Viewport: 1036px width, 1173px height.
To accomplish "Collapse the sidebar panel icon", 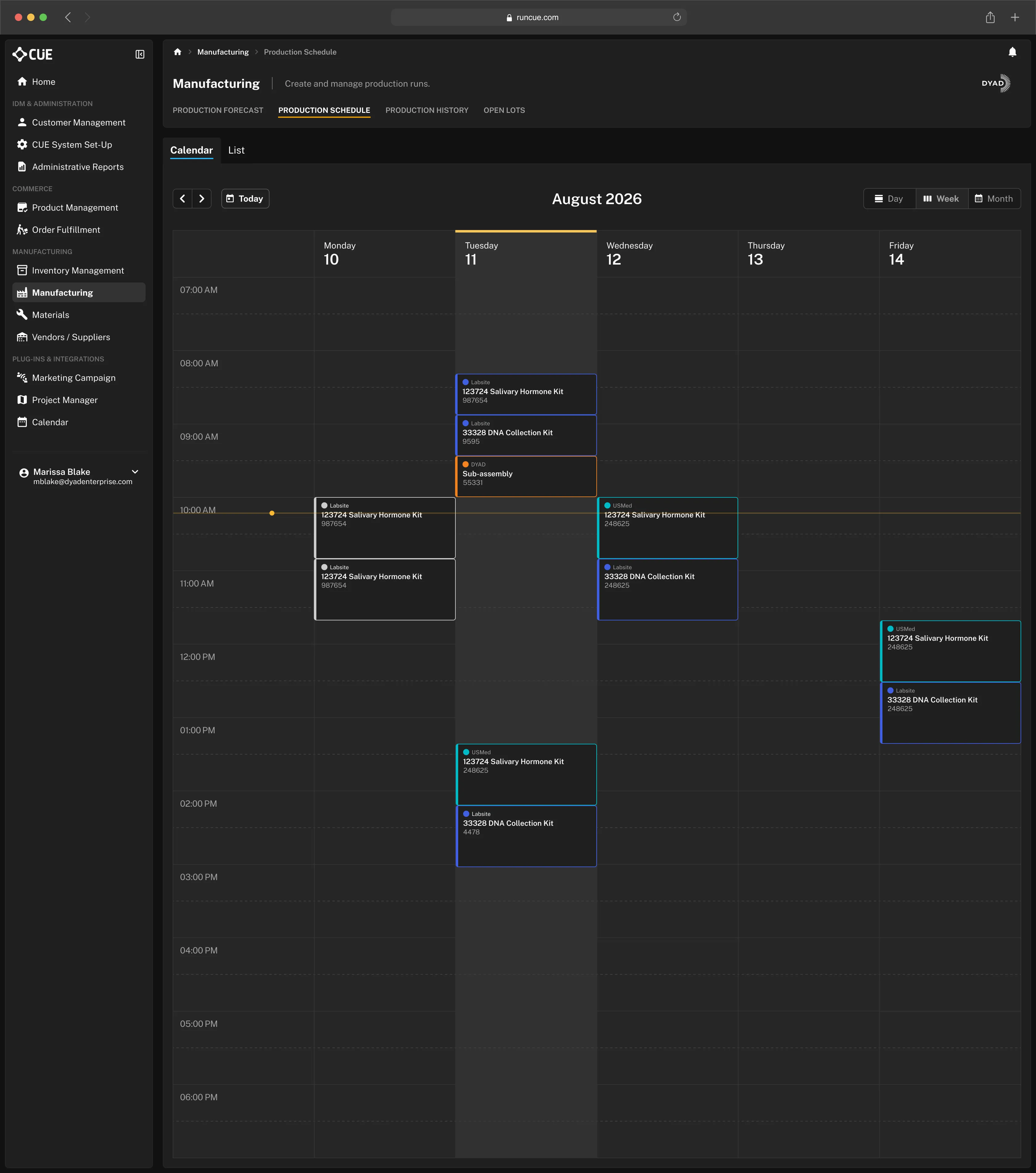I will [139, 55].
